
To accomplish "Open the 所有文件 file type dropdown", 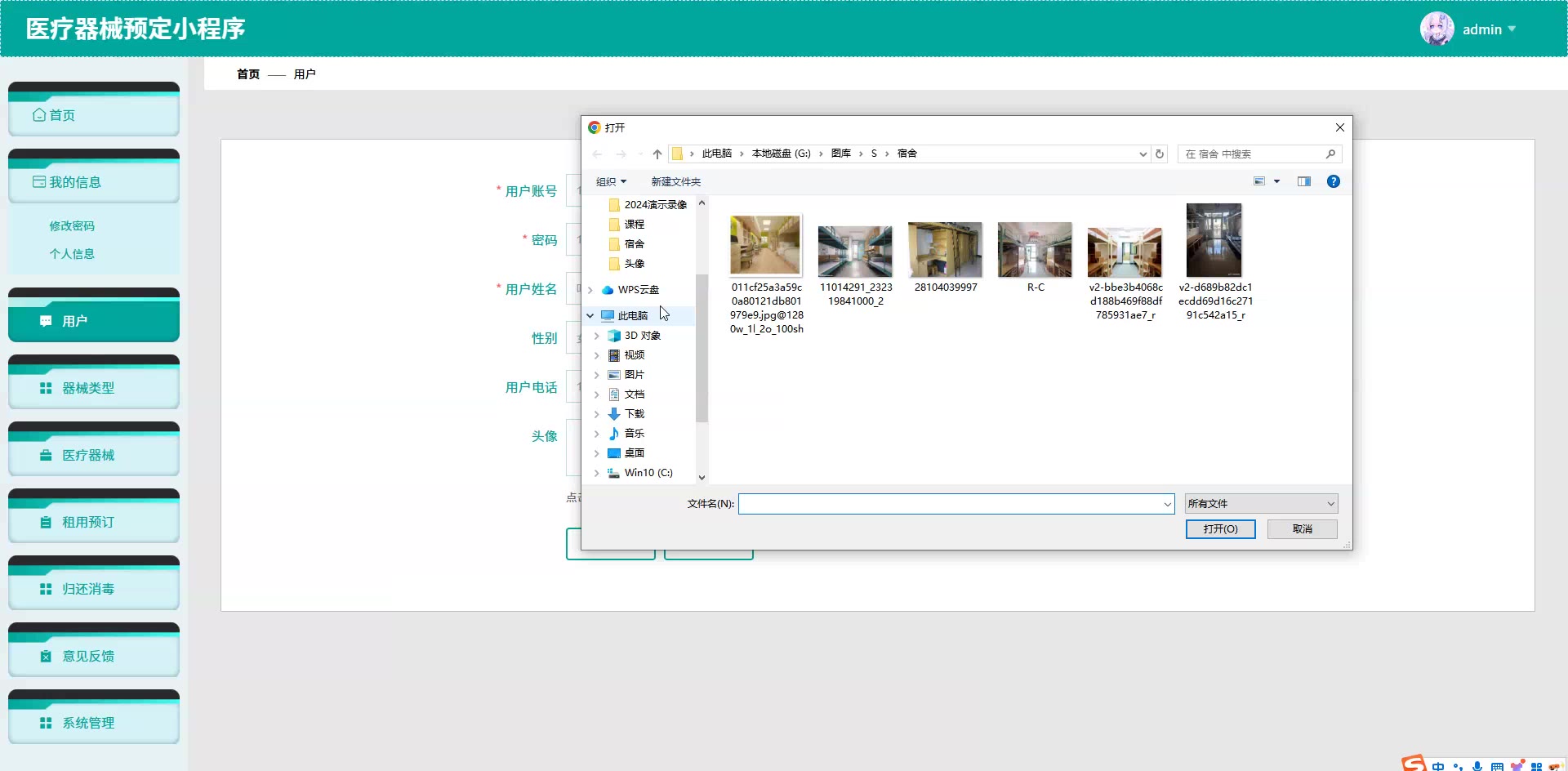I will (x=1261, y=504).
